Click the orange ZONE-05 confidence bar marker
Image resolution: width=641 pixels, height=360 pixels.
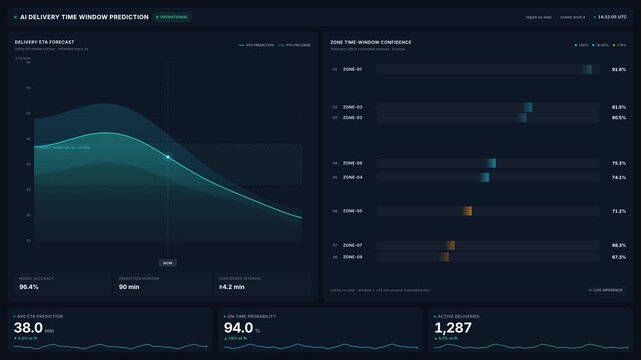468,211
